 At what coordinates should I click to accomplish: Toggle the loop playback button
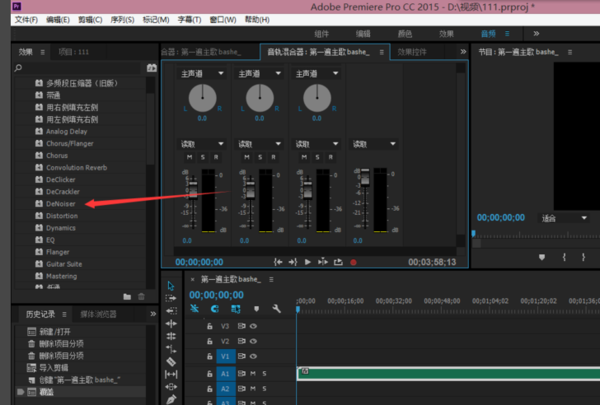pyautogui.click(x=338, y=262)
